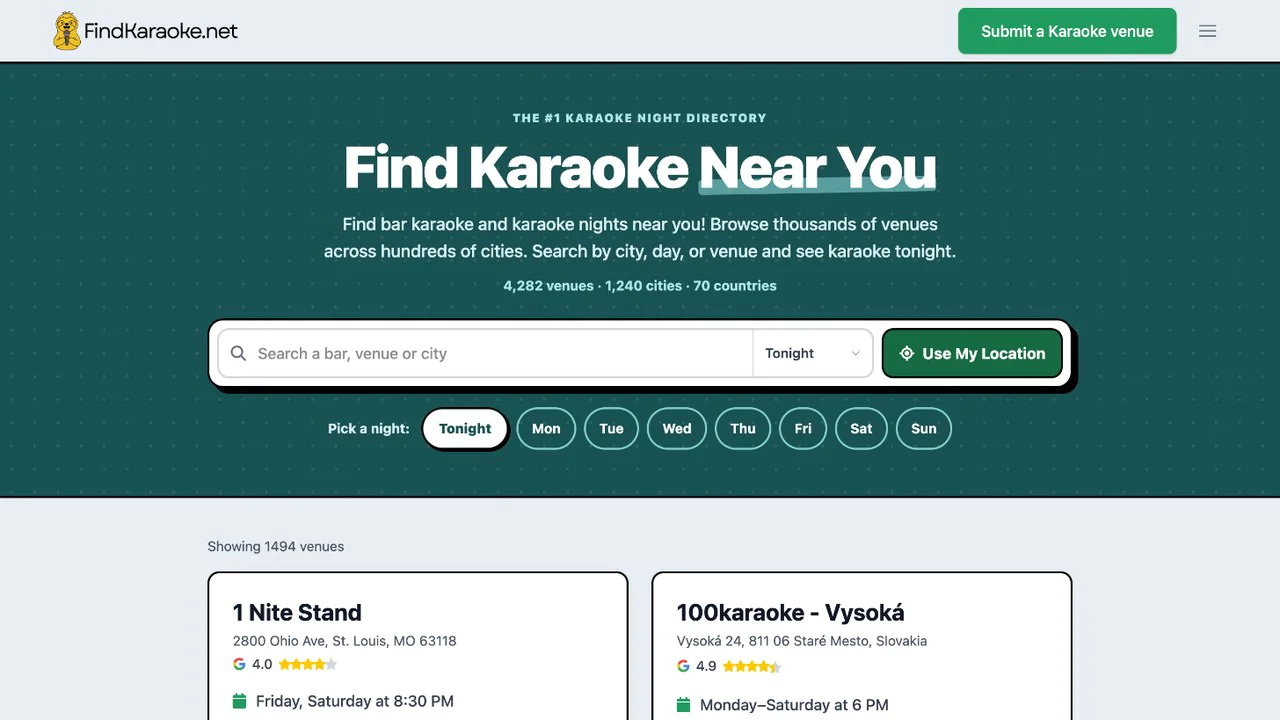Click 1 Nite Stand star rating
This screenshot has height=720, width=1280.
coord(307,664)
